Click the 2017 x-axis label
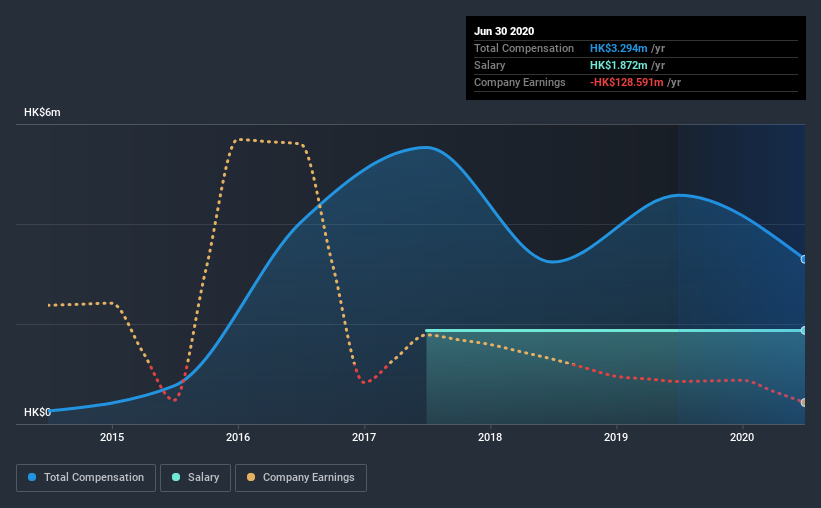821x508 pixels. [x=364, y=437]
